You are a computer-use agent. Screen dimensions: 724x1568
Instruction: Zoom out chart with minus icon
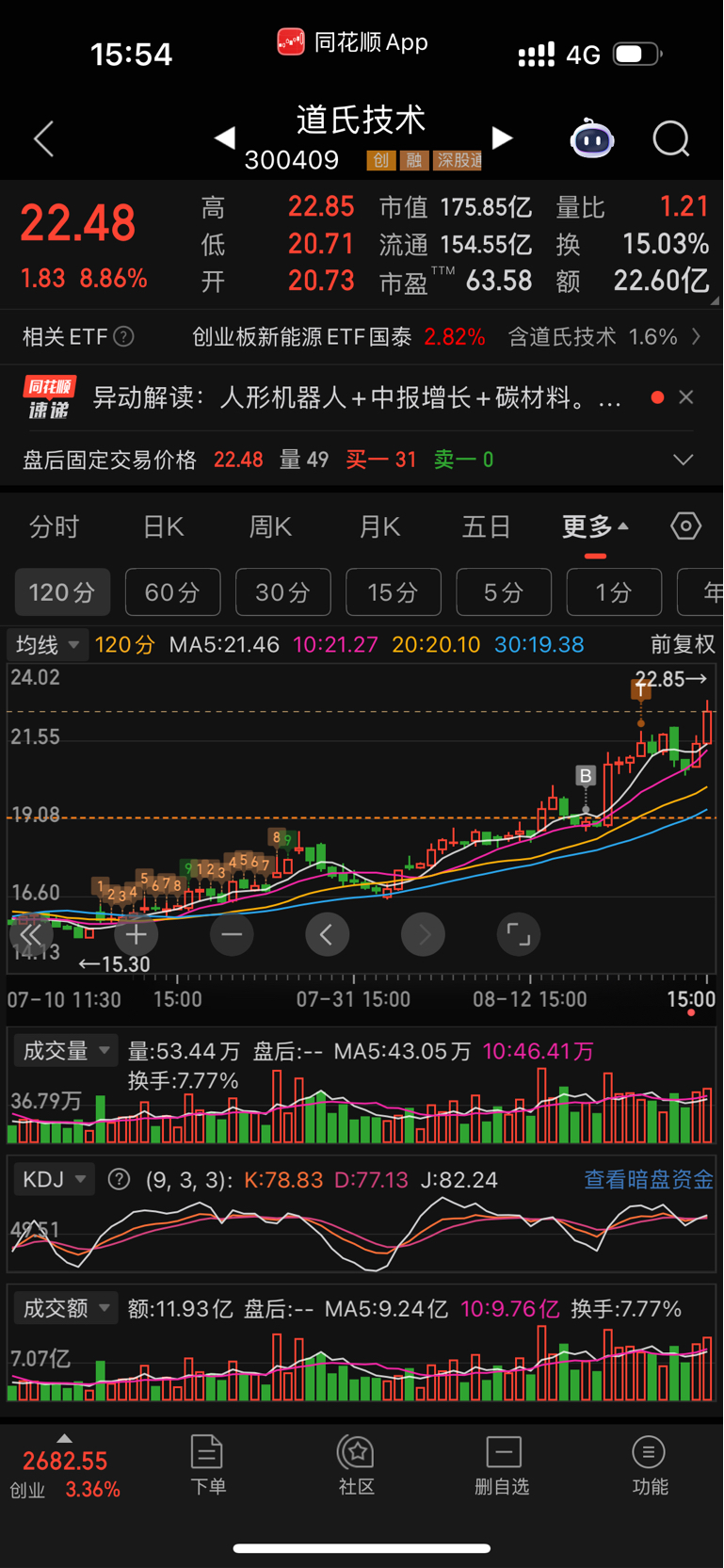[x=232, y=934]
